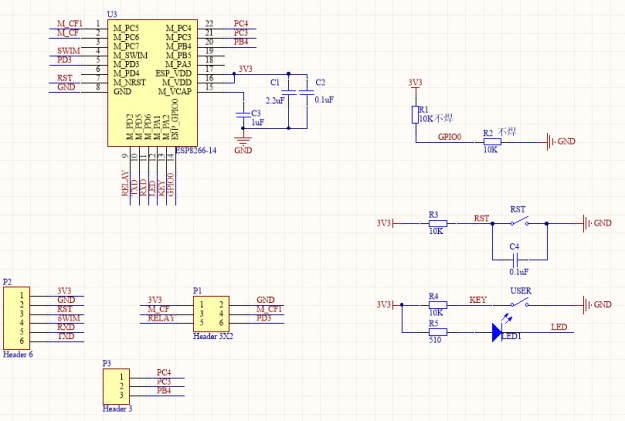
Task: Select the LED1 diode symbol
Action: [497, 332]
